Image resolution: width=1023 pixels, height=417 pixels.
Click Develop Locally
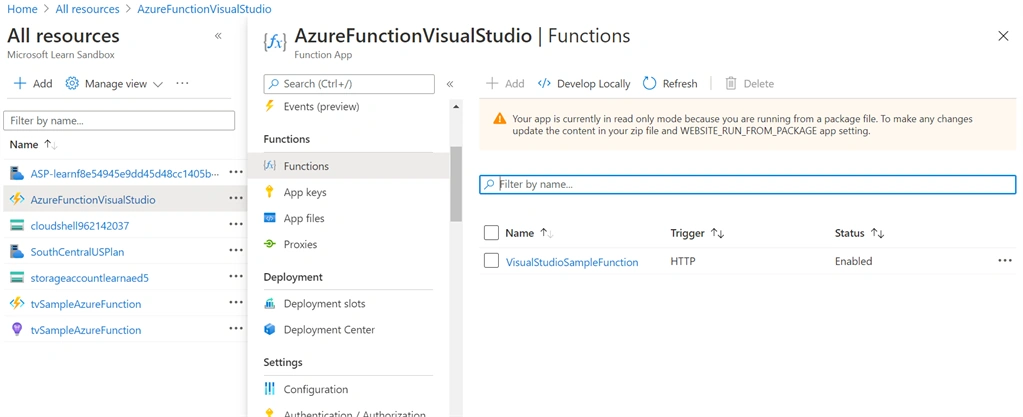coord(583,84)
